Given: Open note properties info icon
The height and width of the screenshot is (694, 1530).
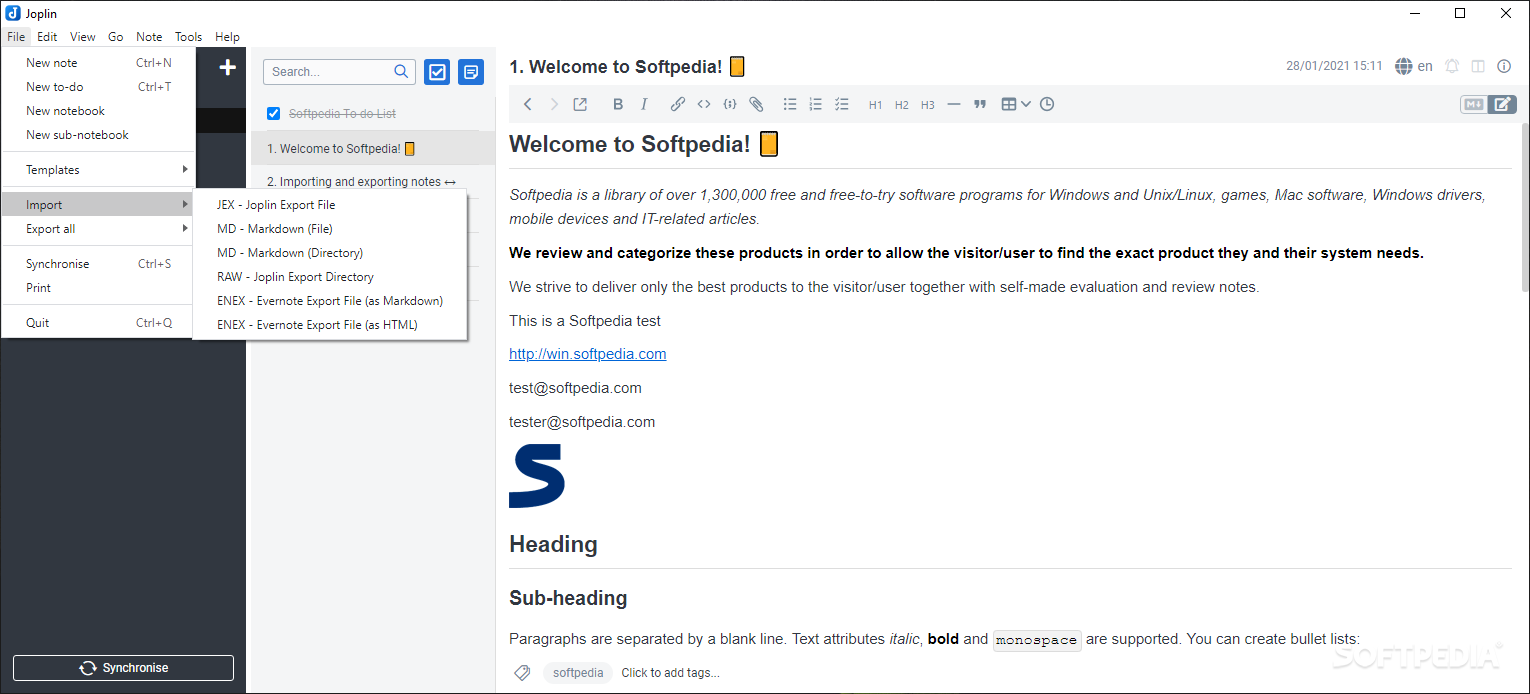Looking at the screenshot, I should coord(1504,66).
